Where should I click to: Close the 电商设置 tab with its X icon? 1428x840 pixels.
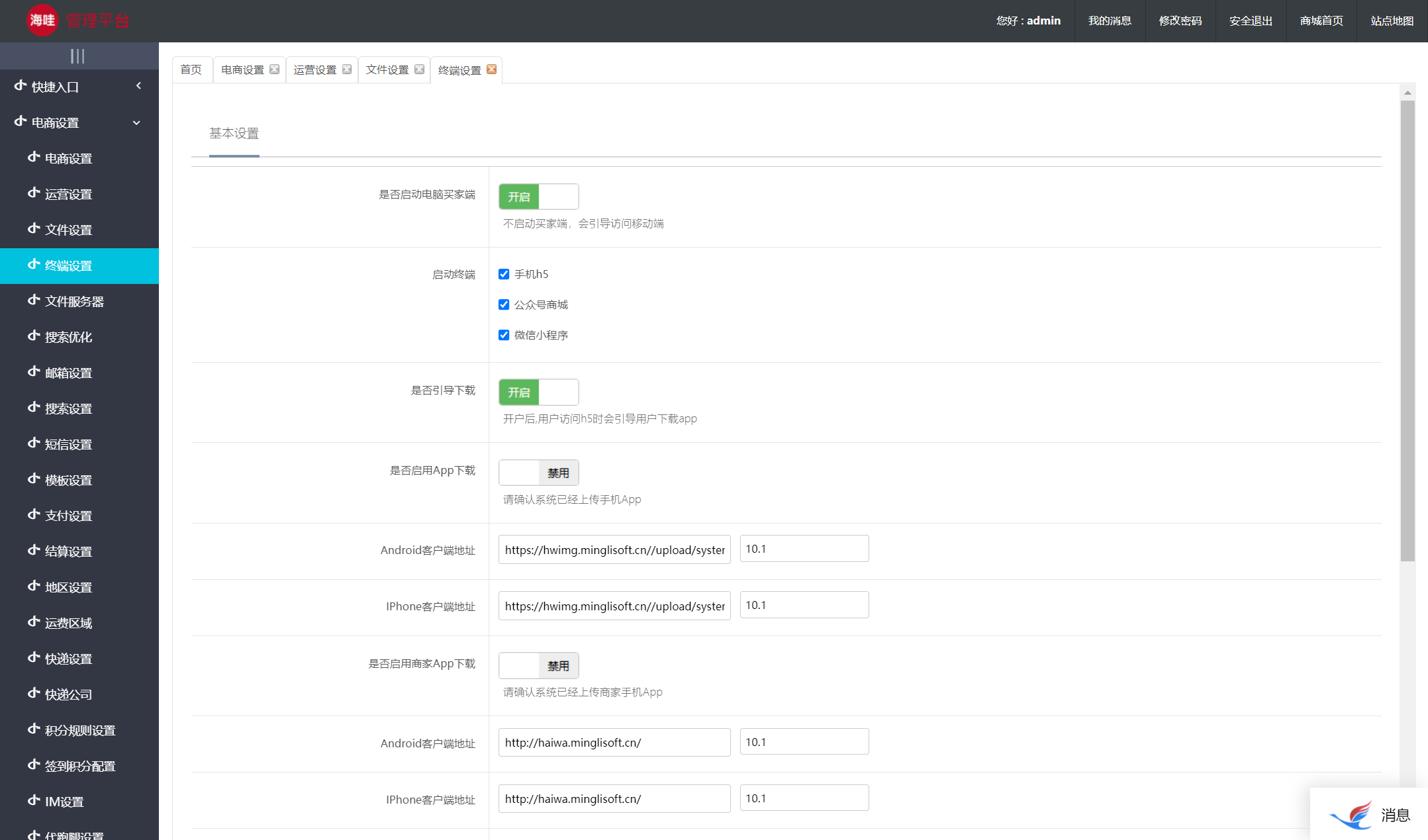pyautogui.click(x=274, y=70)
